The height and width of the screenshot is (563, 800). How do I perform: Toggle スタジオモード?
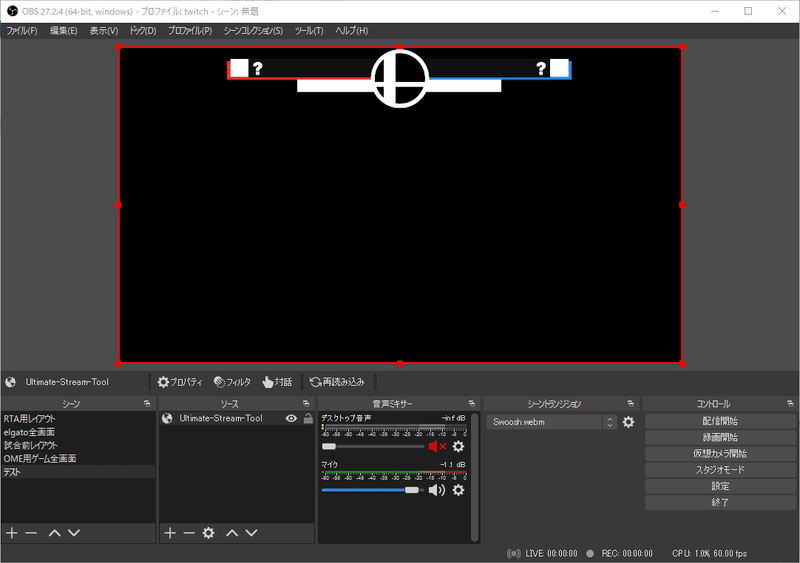[x=720, y=470]
